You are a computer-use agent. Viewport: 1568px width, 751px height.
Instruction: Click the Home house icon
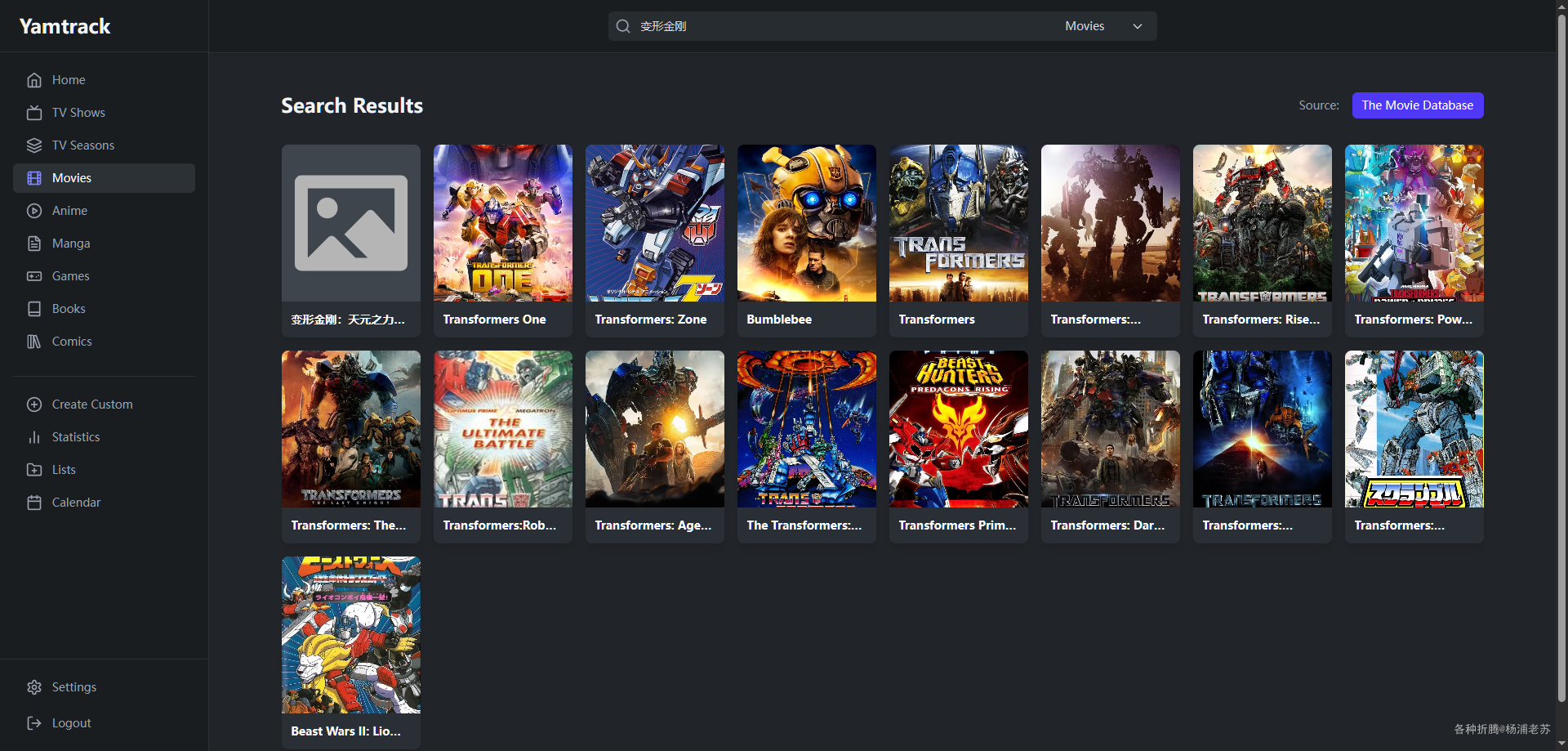coord(34,80)
